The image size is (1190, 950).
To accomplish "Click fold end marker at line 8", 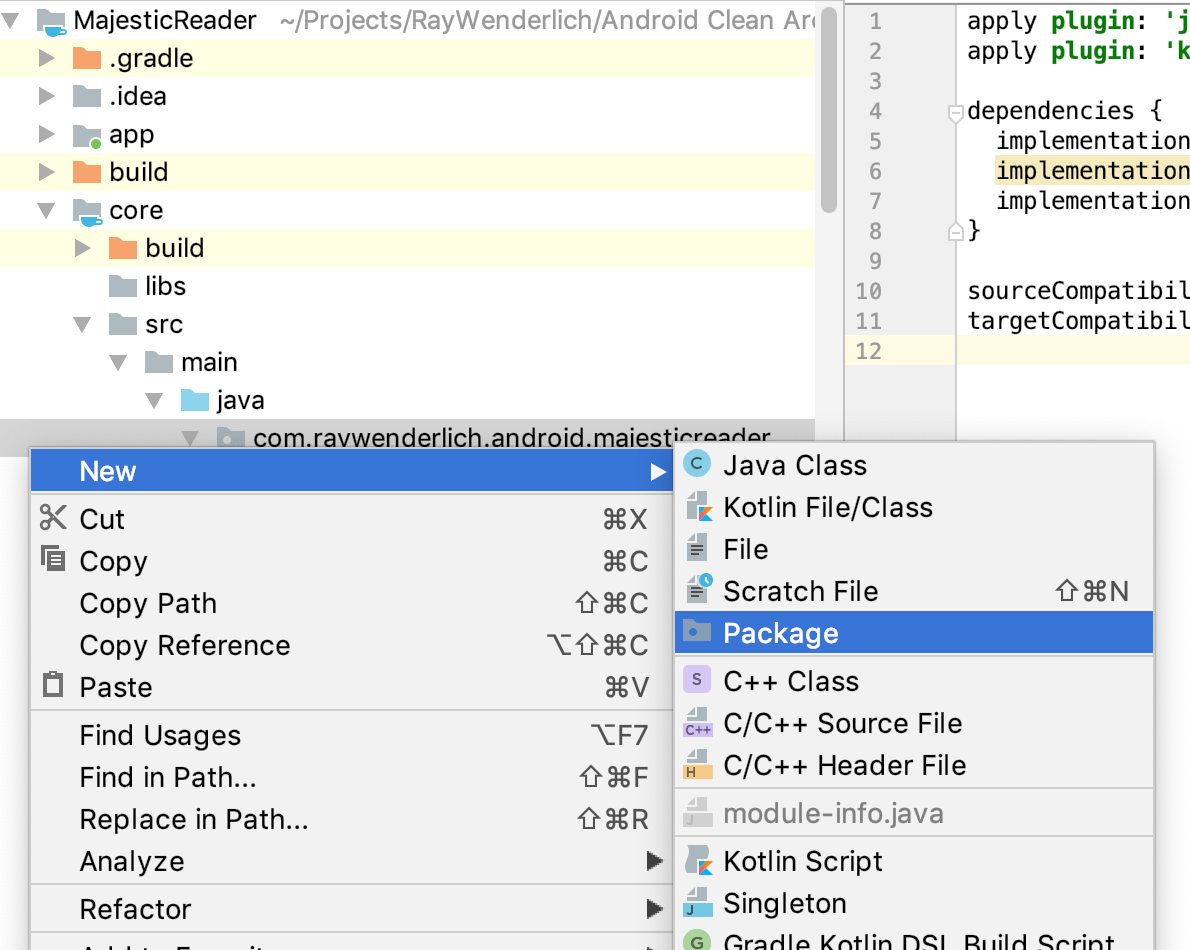I will [x=955, y=231].
